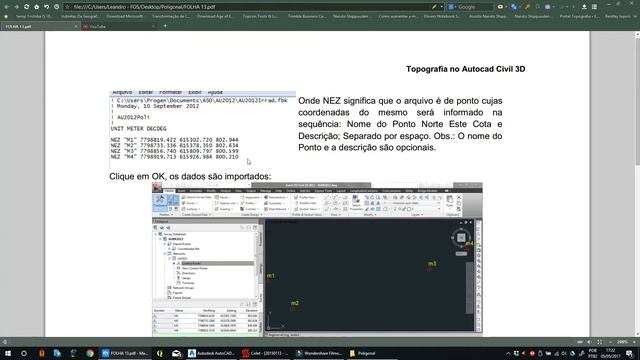Open bookmark 'Como aumentar a m...'
The height and width of the screenshot is (360, 640).
[398, 16]
